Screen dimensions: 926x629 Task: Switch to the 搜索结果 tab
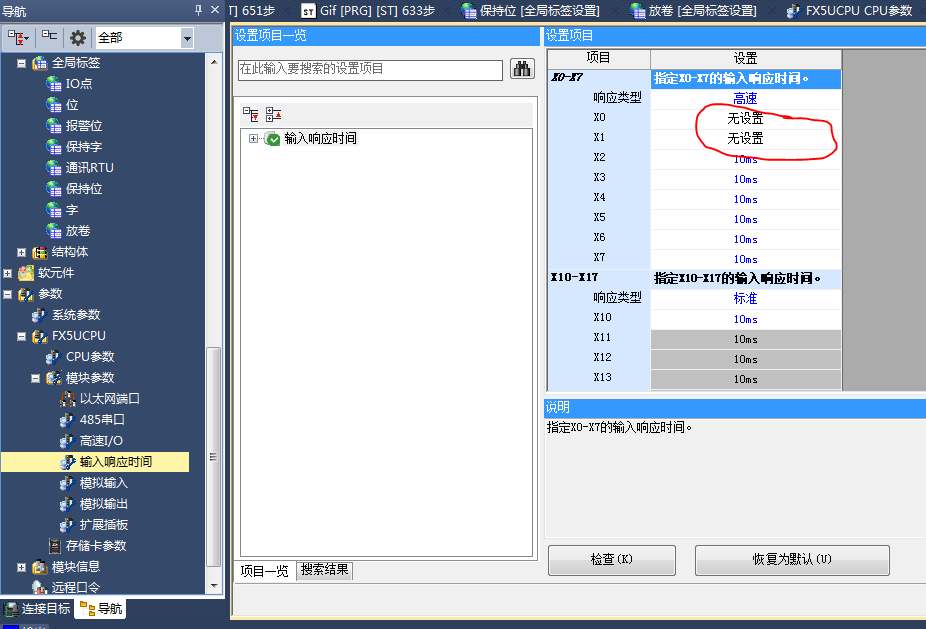325,570
